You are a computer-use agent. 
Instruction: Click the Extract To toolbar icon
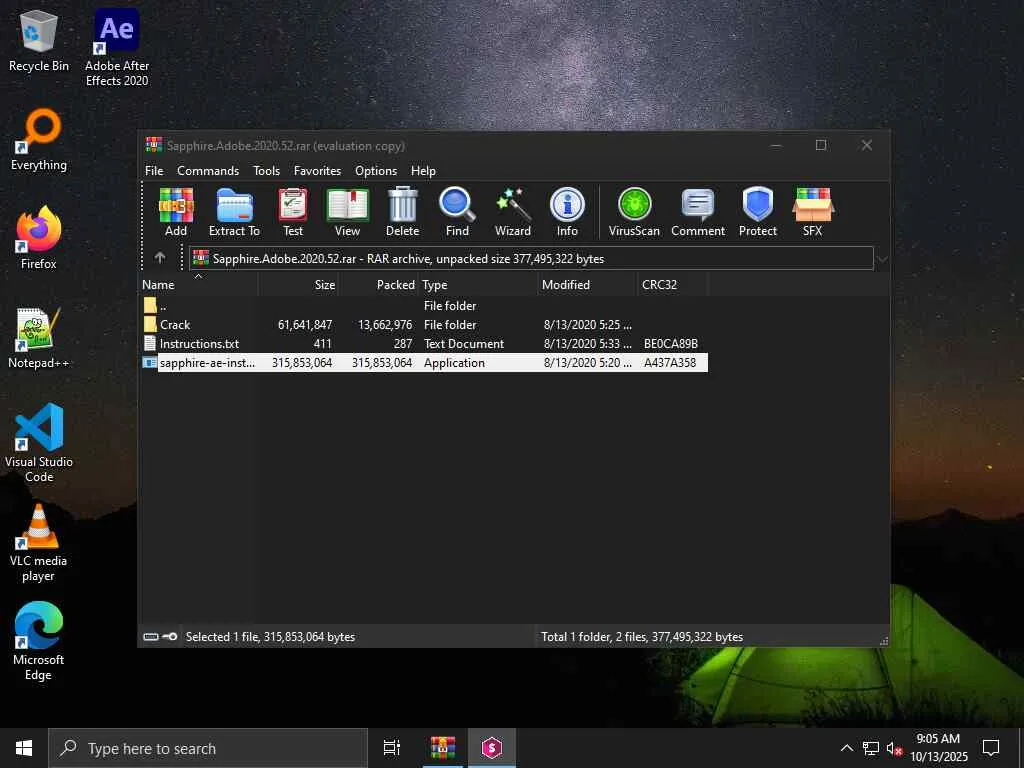[234, 212]
